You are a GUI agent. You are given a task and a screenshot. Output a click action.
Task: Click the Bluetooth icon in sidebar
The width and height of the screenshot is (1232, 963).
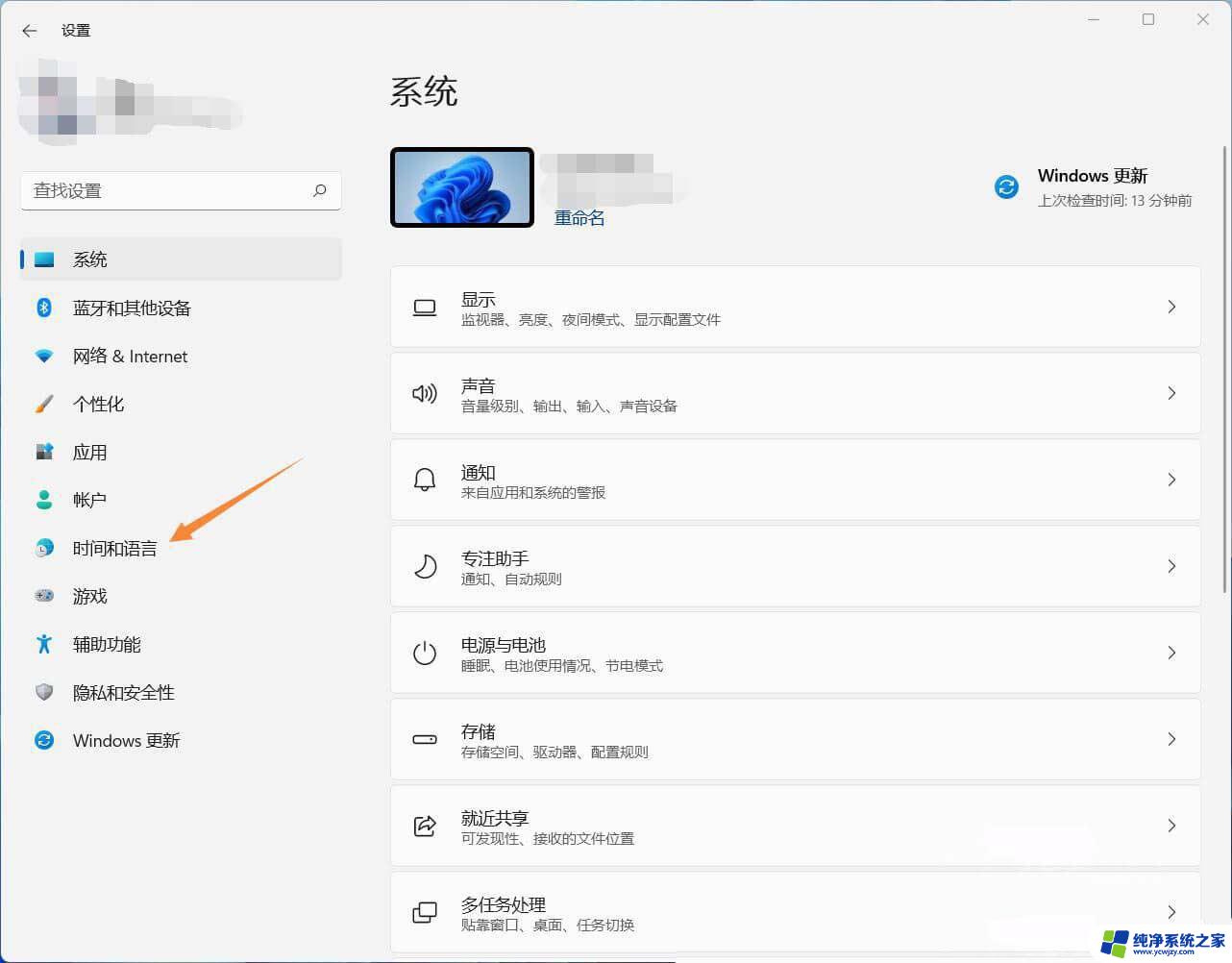tap(44, 308)
